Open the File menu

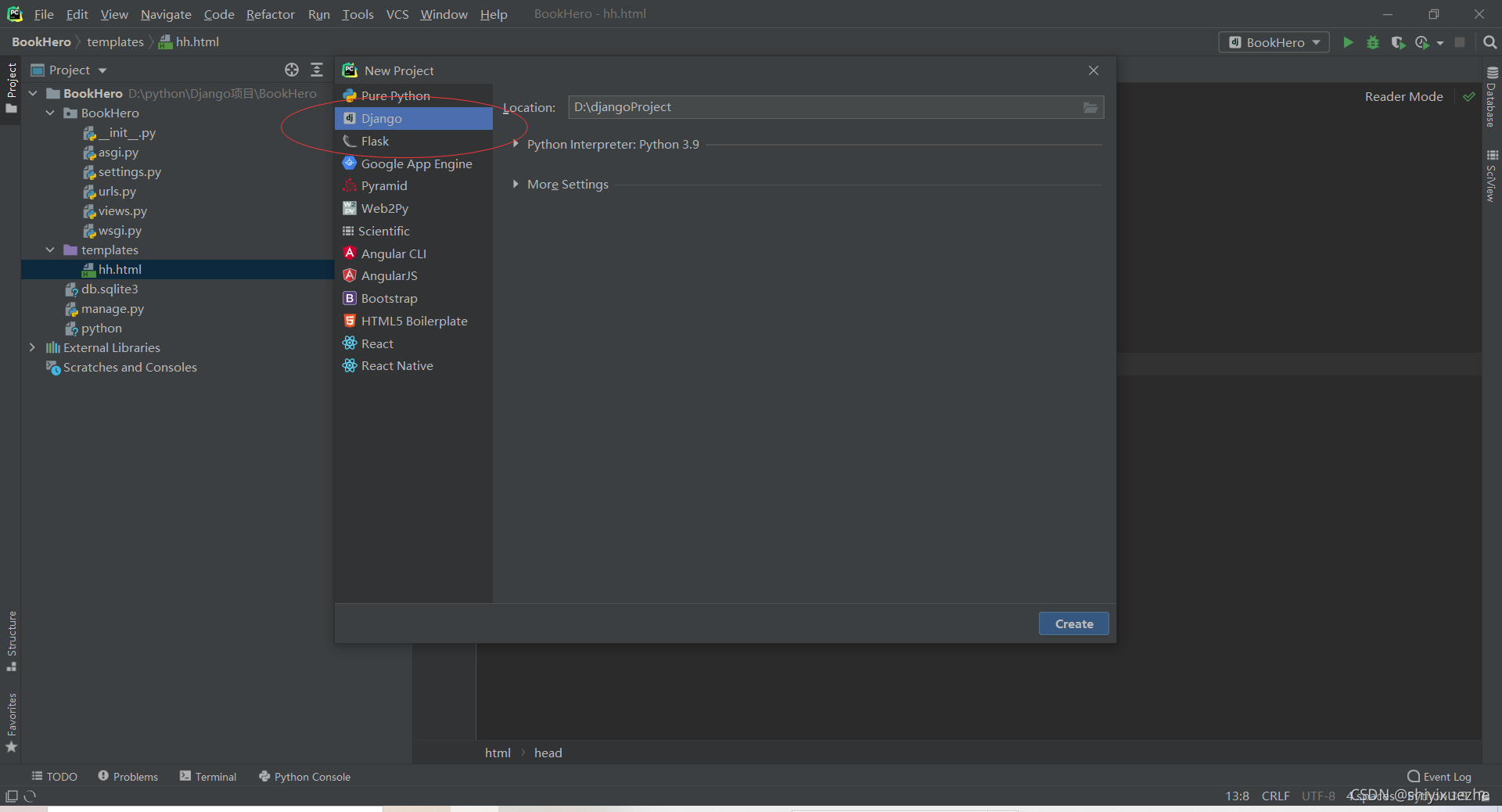44,14
